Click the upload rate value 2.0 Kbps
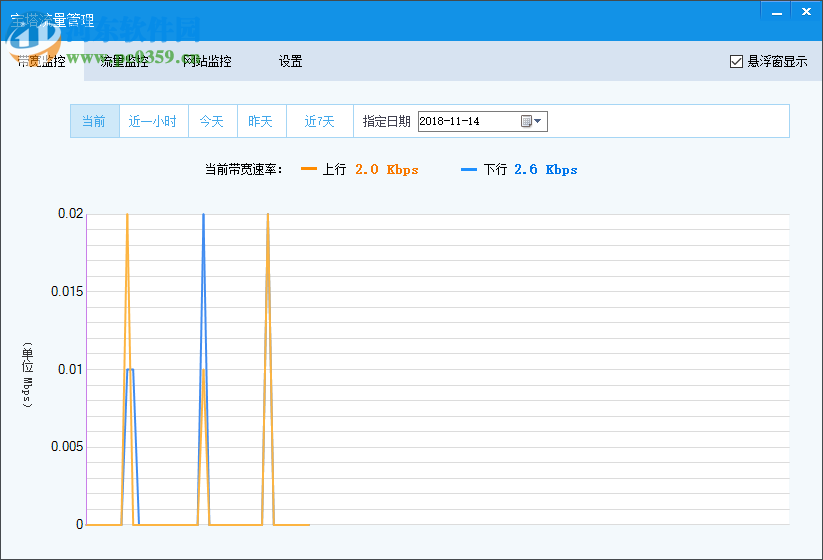 coord(387,170)
